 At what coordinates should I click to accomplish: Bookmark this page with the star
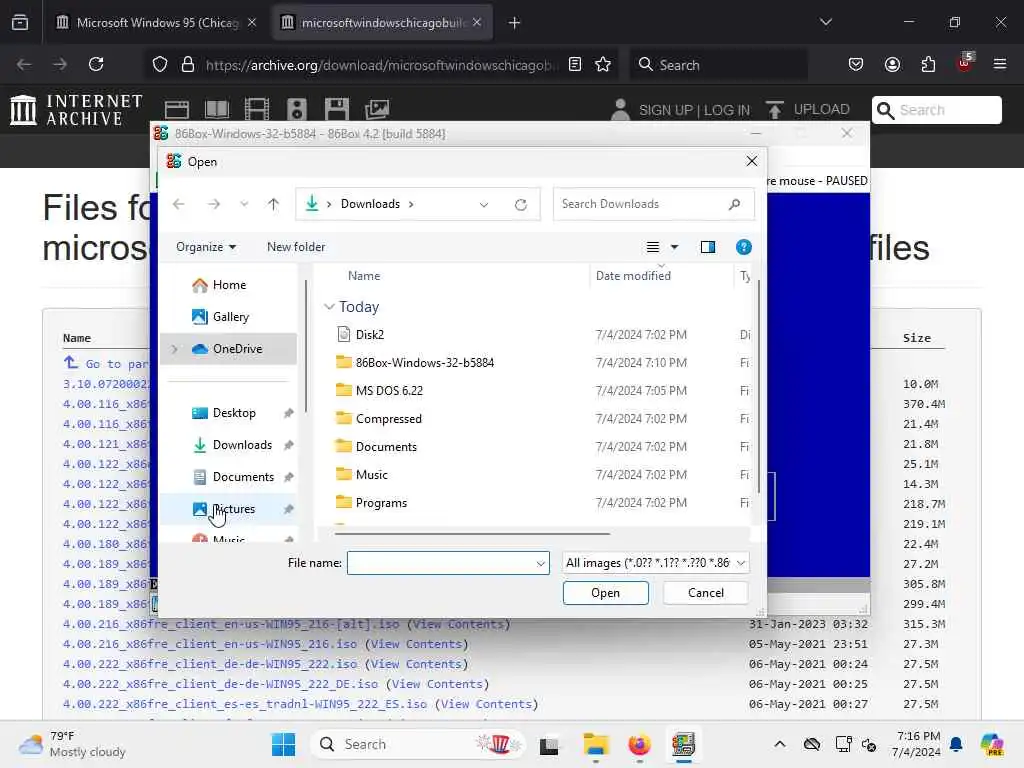[x=603, y=65]
